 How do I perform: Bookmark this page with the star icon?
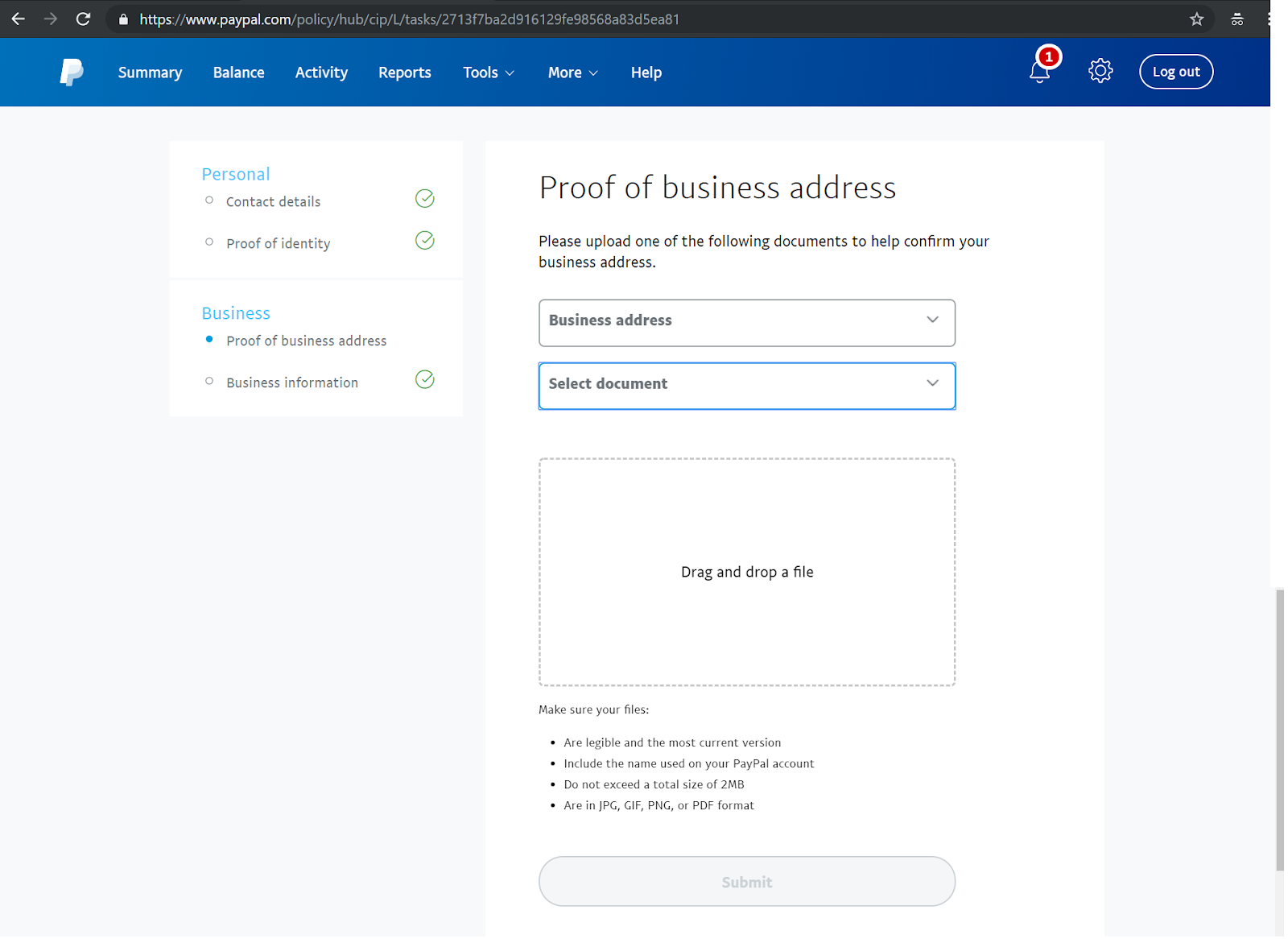(x=1197, y=19)
